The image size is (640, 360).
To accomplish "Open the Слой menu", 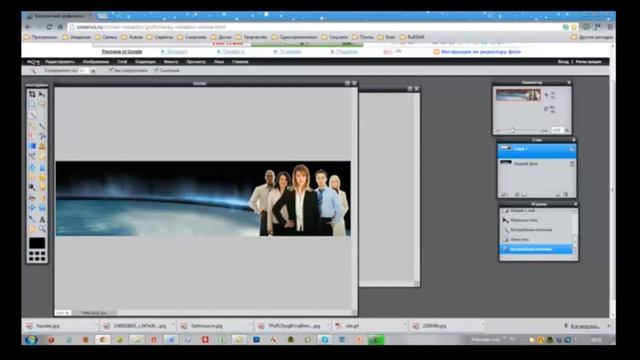I will (122, 62).
